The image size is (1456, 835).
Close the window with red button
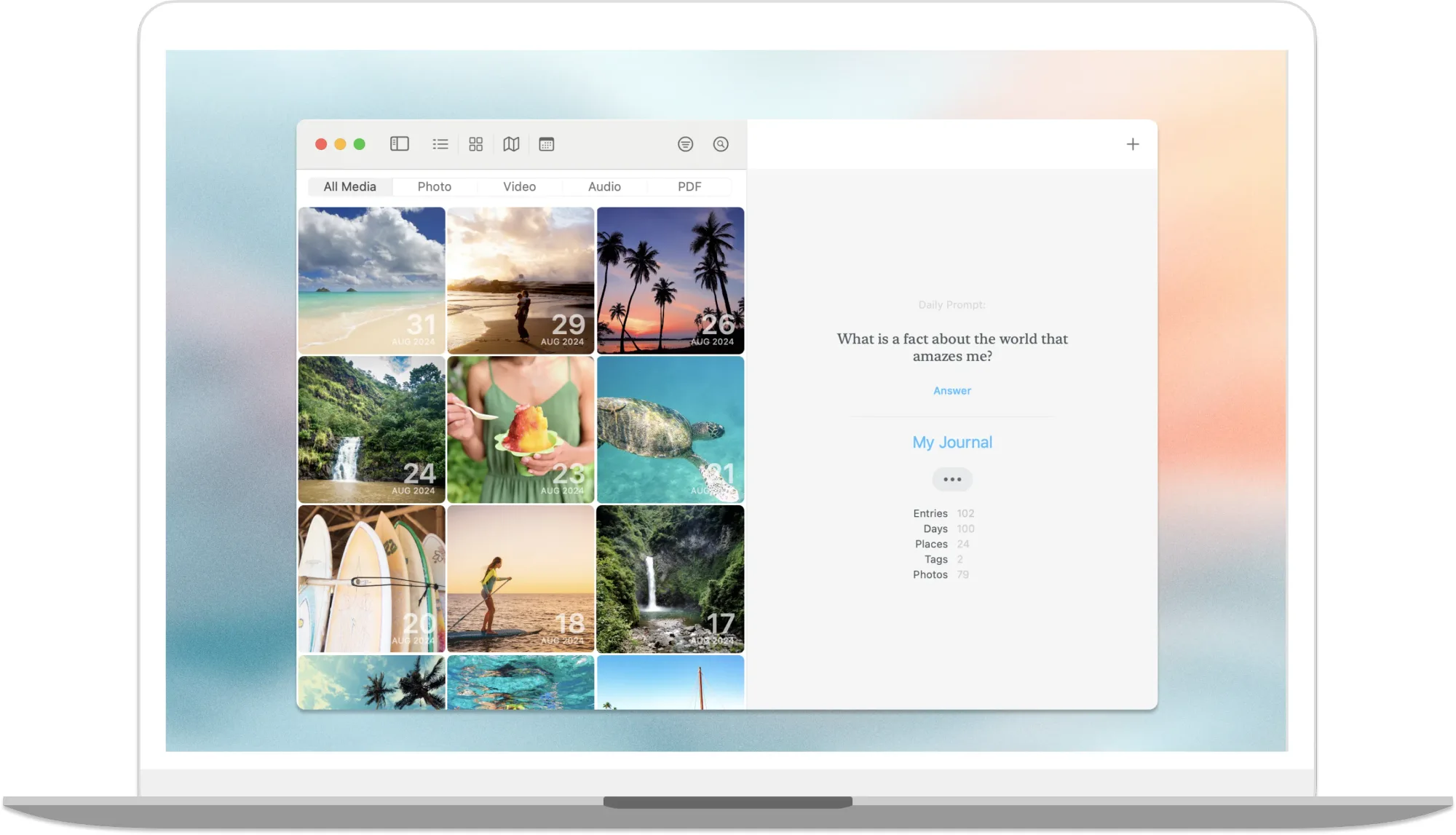(321, 144)
